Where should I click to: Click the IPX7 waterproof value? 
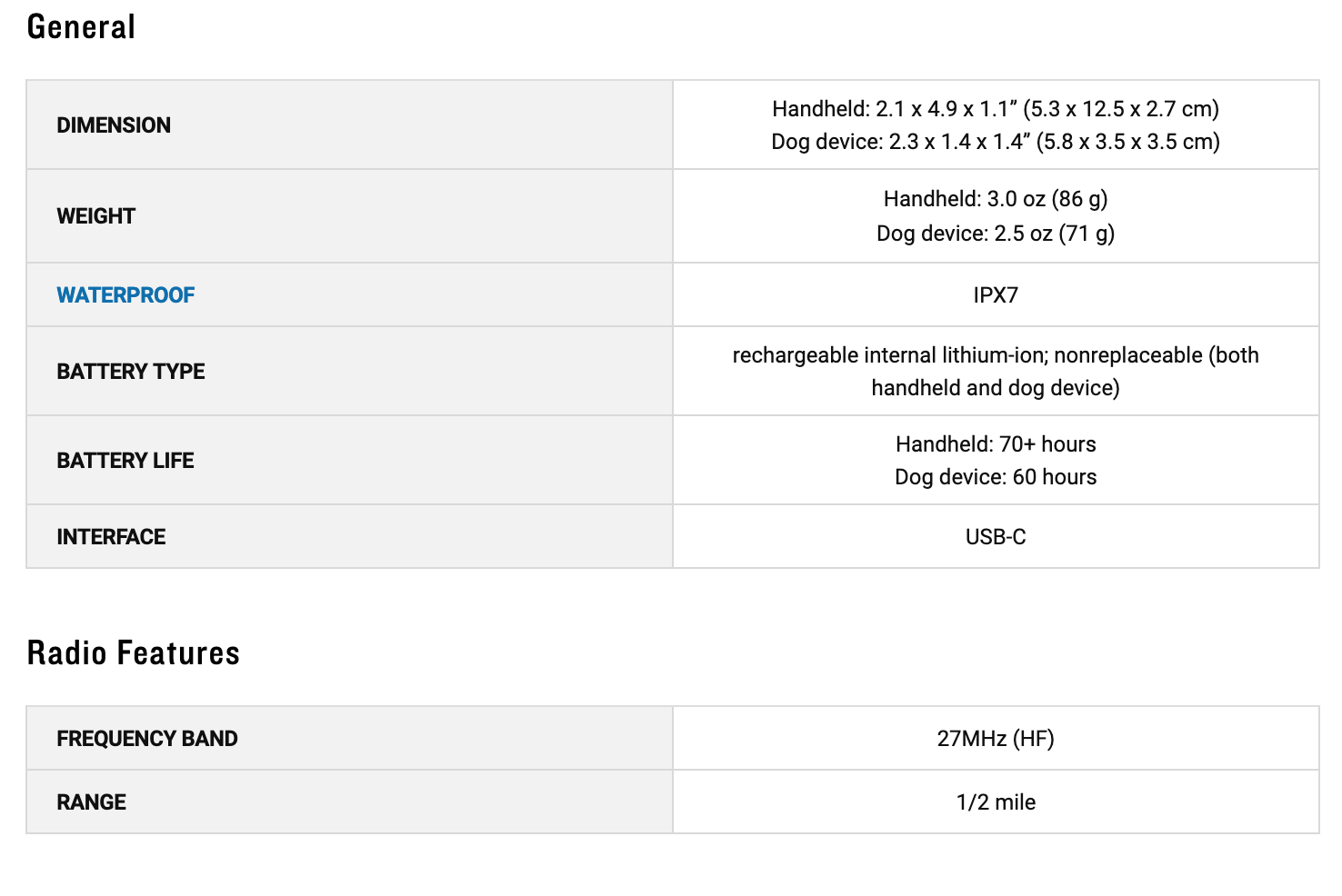click(x=995, y=295)
